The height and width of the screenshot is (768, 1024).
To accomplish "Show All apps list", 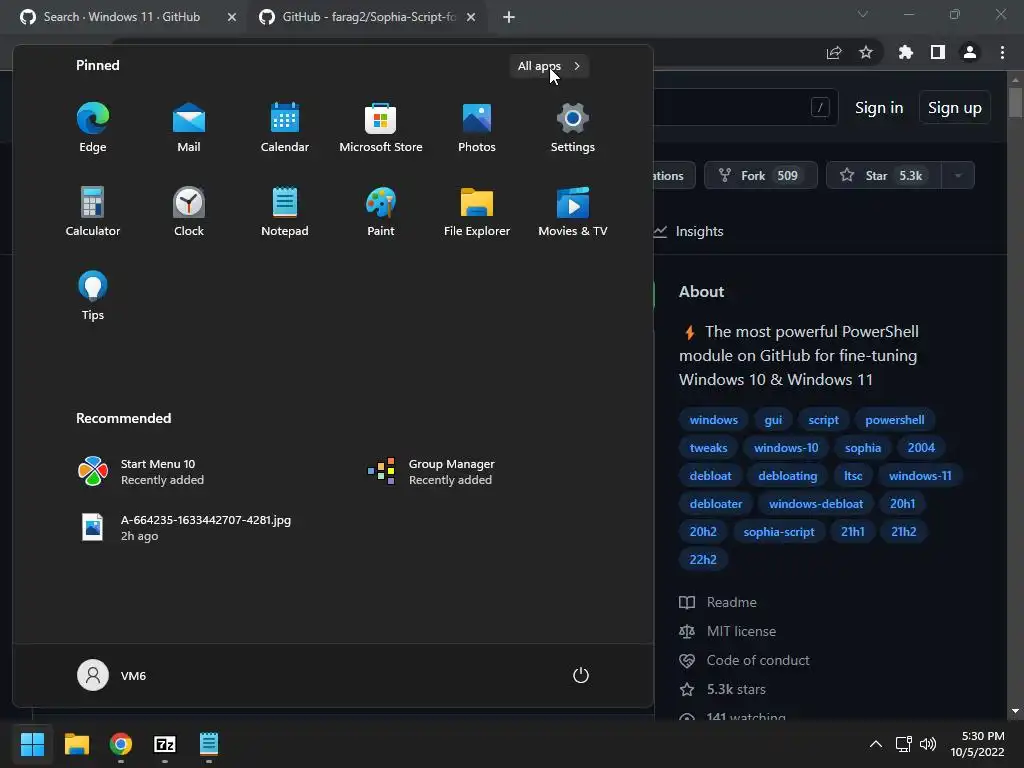I will (x=549, y=66).
